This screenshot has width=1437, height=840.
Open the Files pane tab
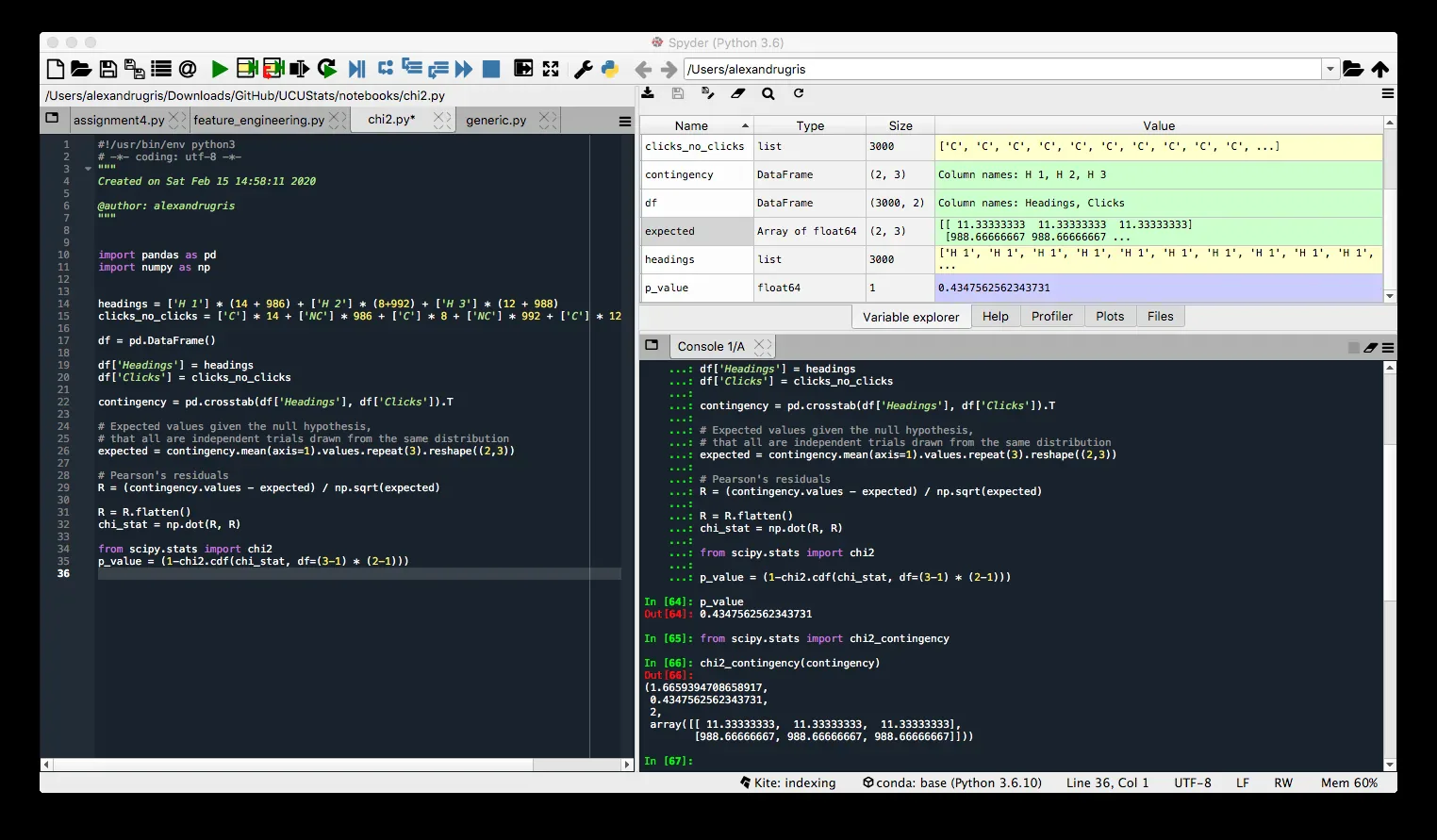pos(1160,317)
